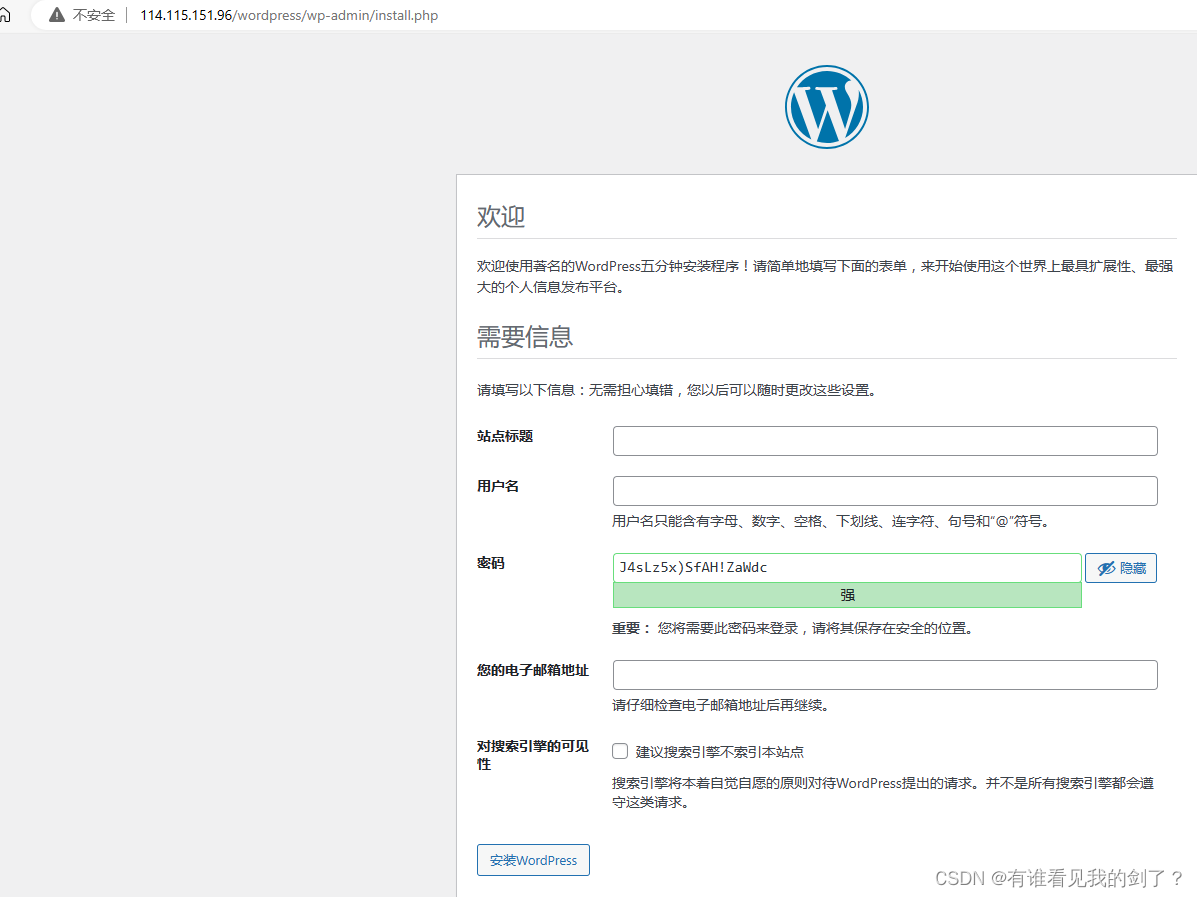Image resolution: width=1197 pixels, height=897 pixels.
Task: Click the URL in the address bar
Action: coord(289,15)
